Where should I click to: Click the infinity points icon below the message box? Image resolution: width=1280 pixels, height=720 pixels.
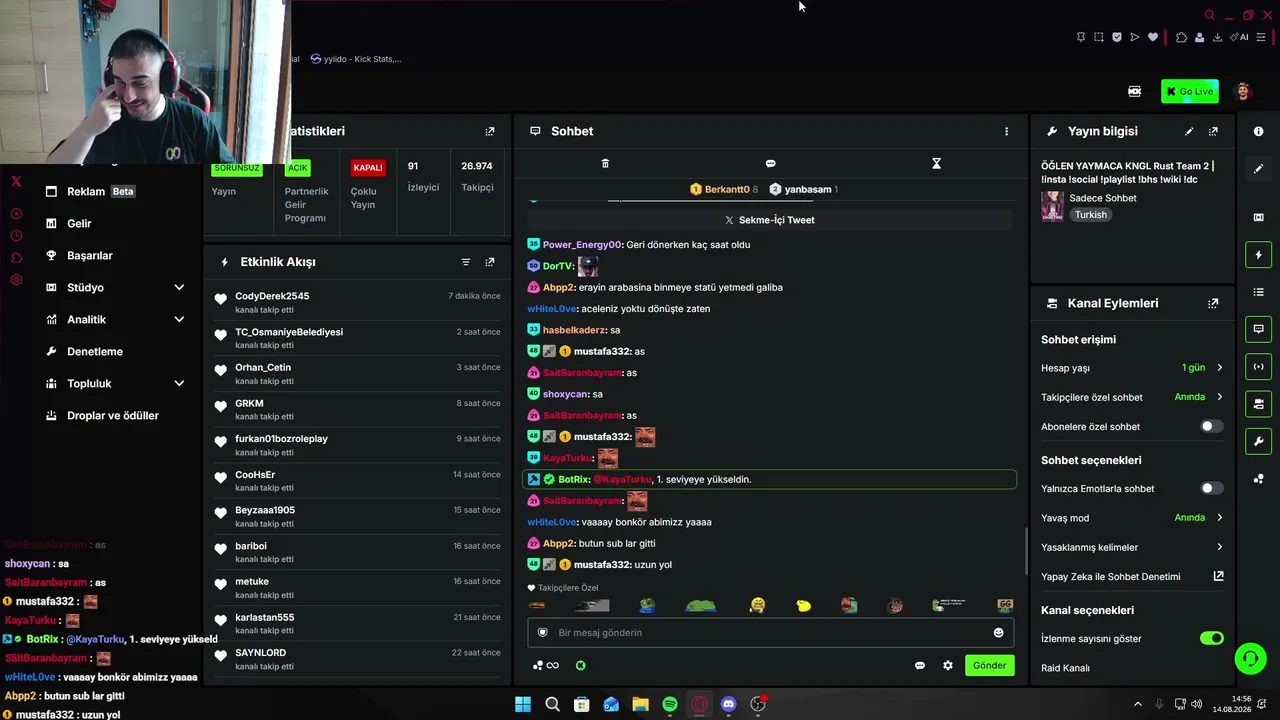546,665
